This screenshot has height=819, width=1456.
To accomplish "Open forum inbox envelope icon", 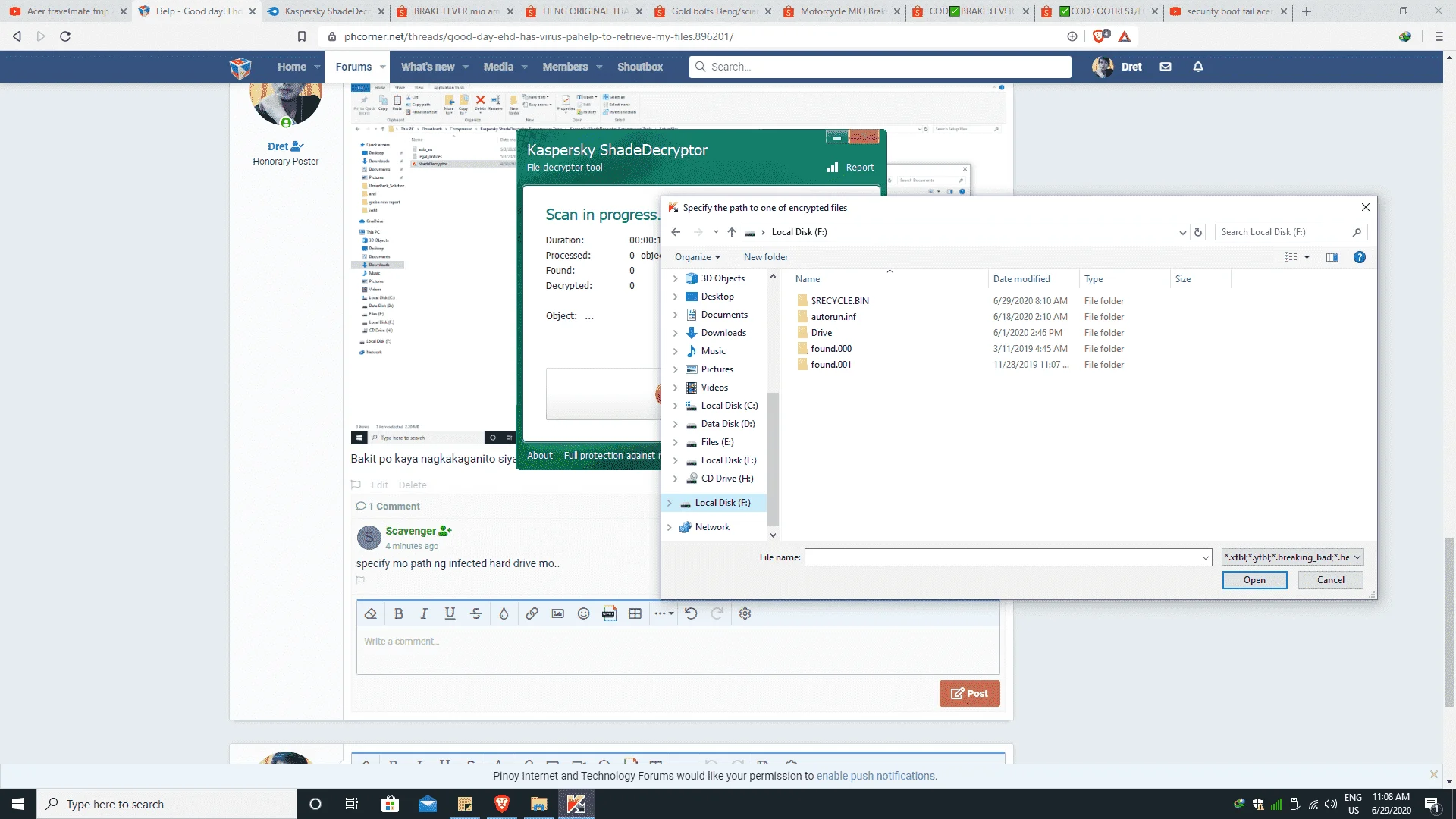I will click(x=1166, y=67).
